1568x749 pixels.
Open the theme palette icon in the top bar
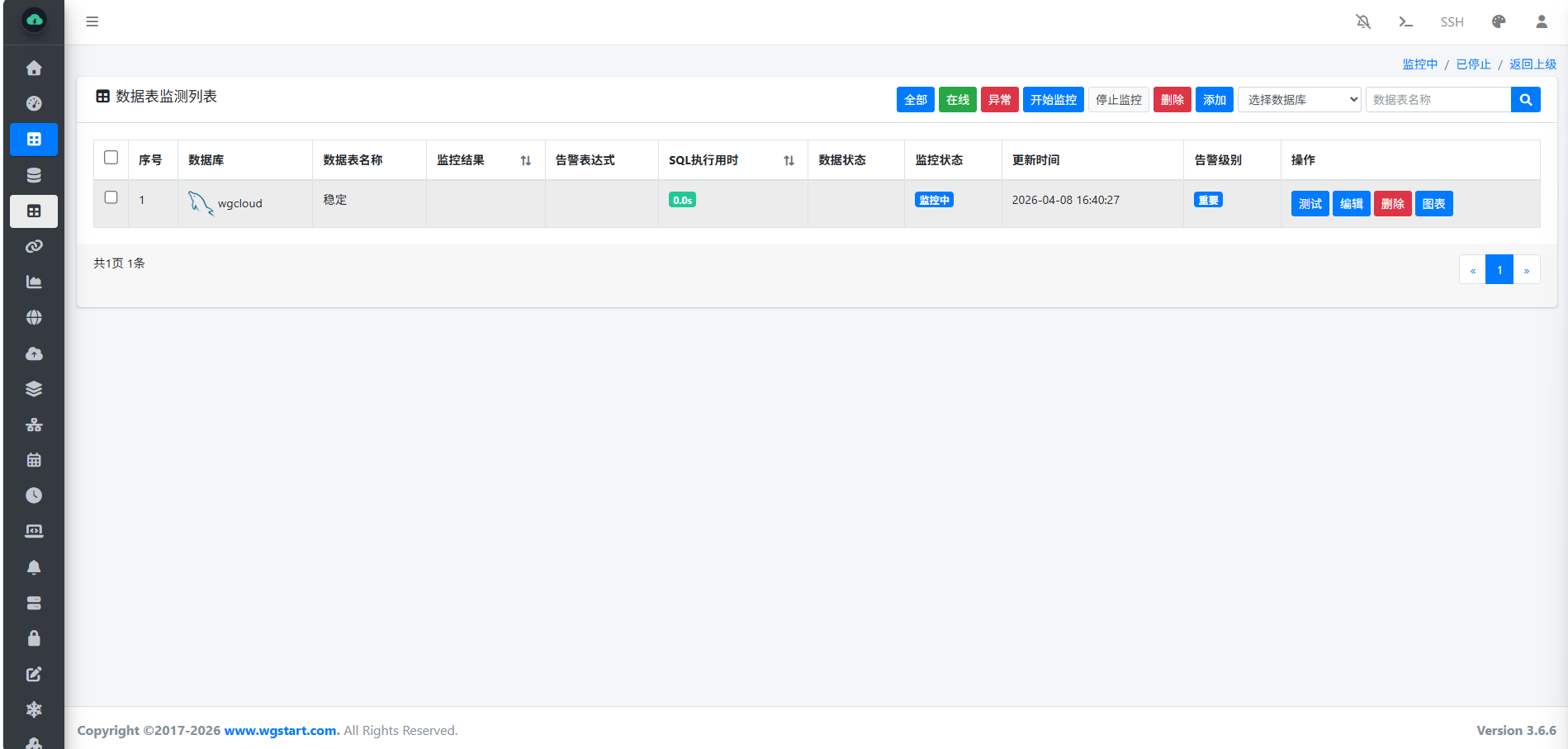click(x=1498, y=21)
